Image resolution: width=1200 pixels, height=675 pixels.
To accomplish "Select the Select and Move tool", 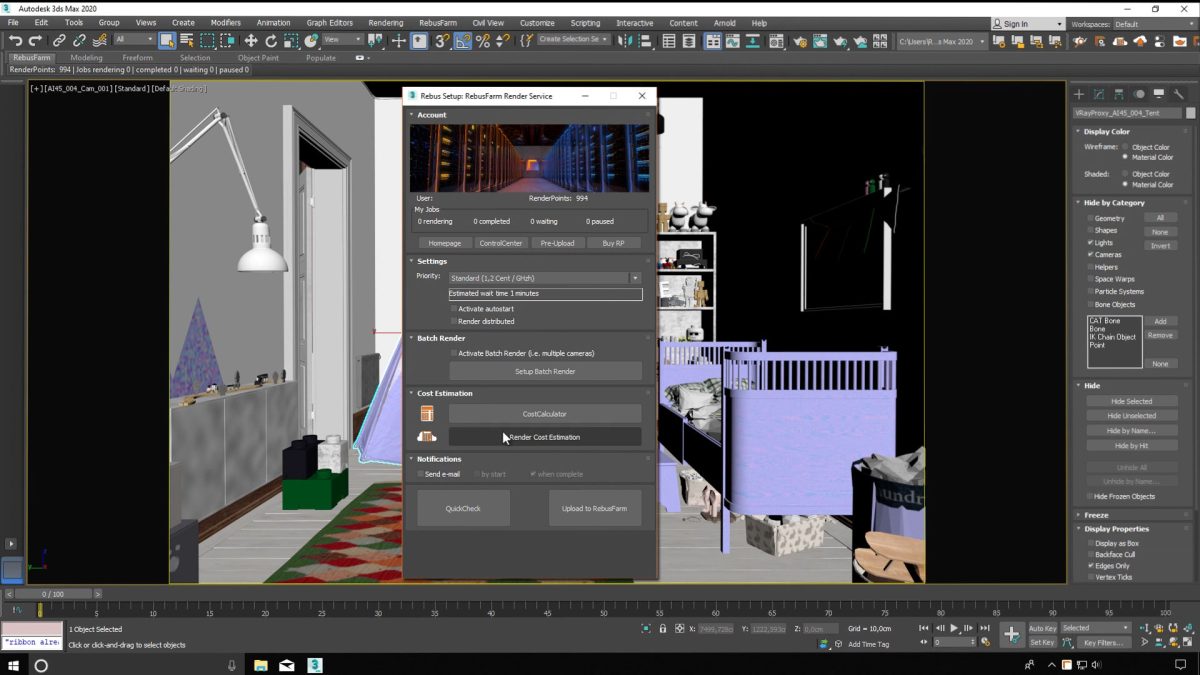I will click(249, 41).
